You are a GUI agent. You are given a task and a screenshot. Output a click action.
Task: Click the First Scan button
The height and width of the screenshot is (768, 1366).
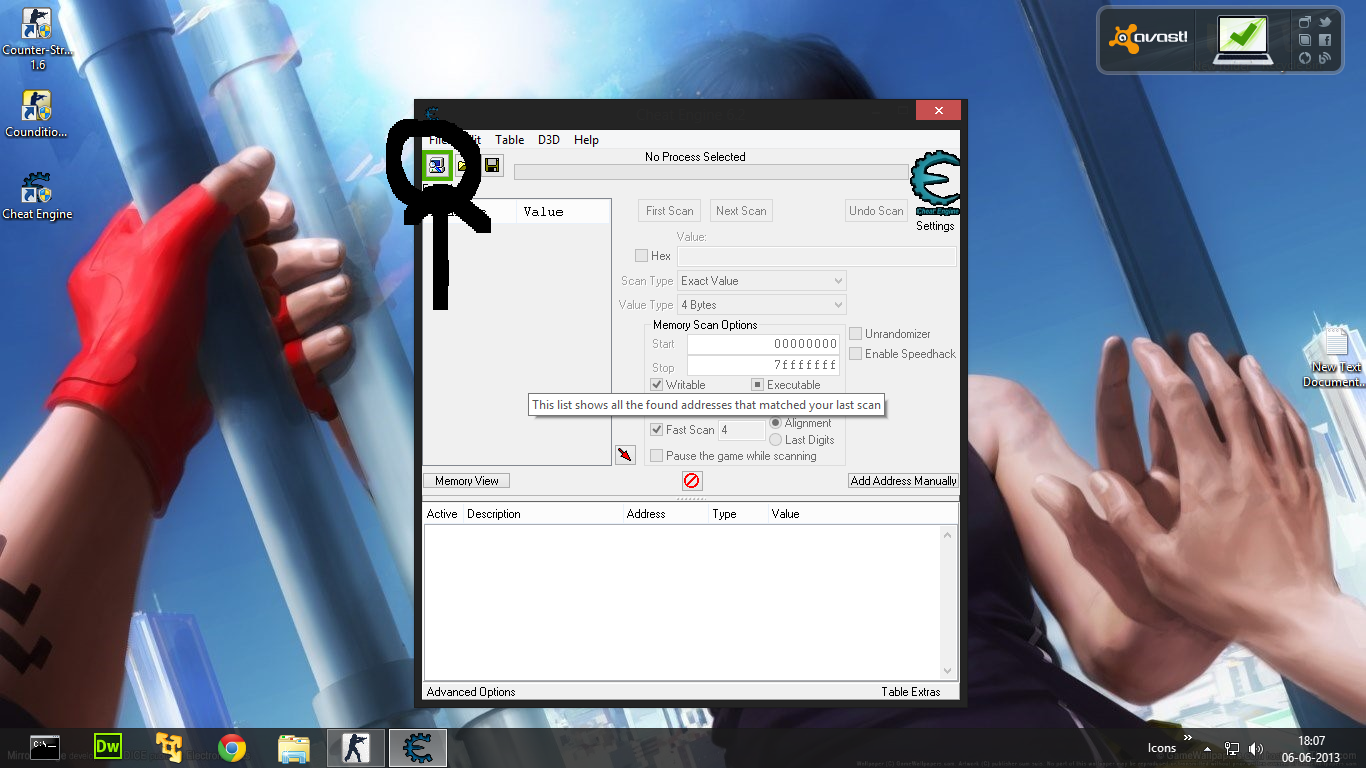(x=670, y=211)
